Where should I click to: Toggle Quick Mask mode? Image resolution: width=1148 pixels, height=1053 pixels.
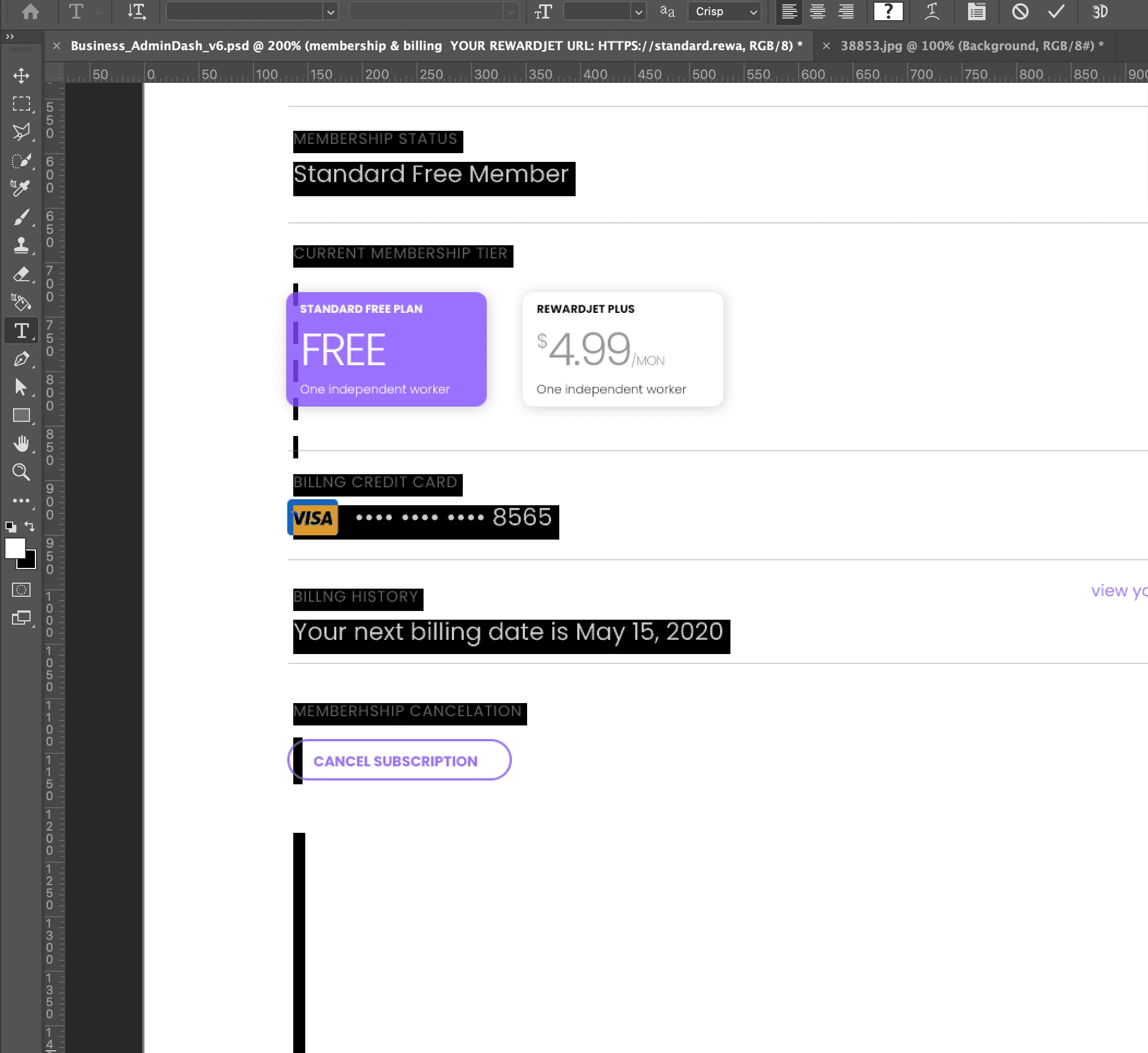point(21,590)
